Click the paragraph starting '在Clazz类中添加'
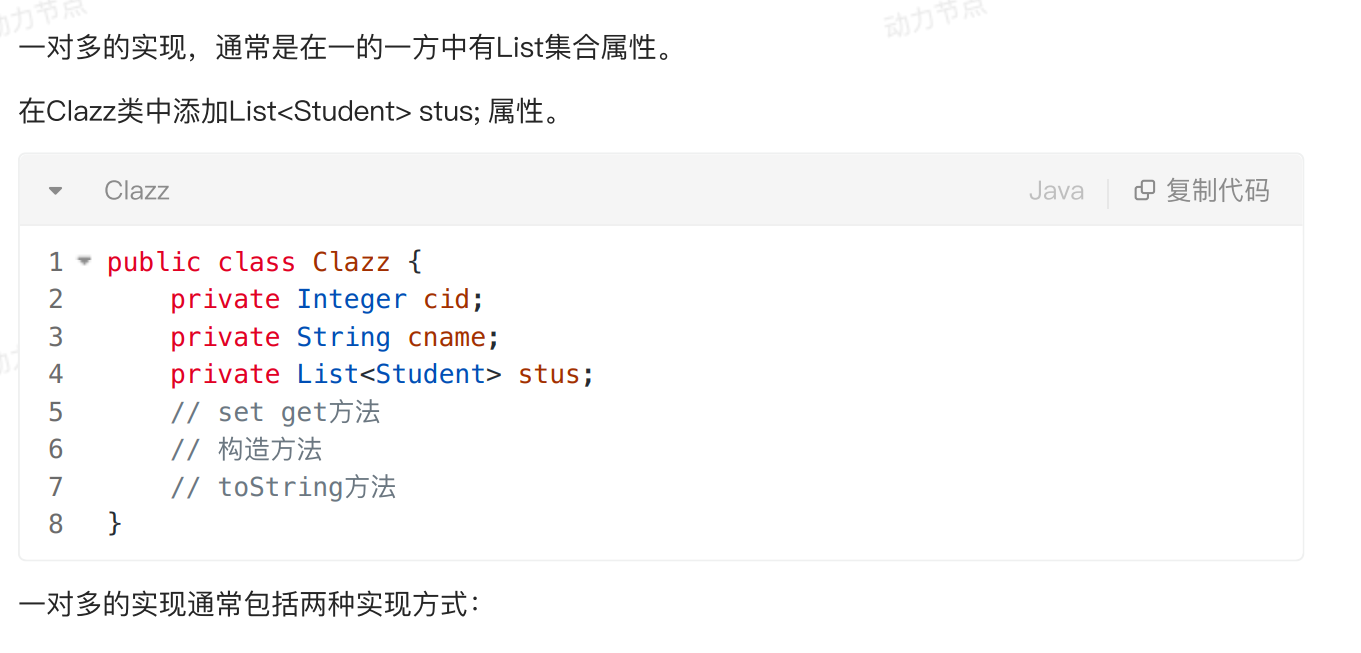 coord(289,111)
